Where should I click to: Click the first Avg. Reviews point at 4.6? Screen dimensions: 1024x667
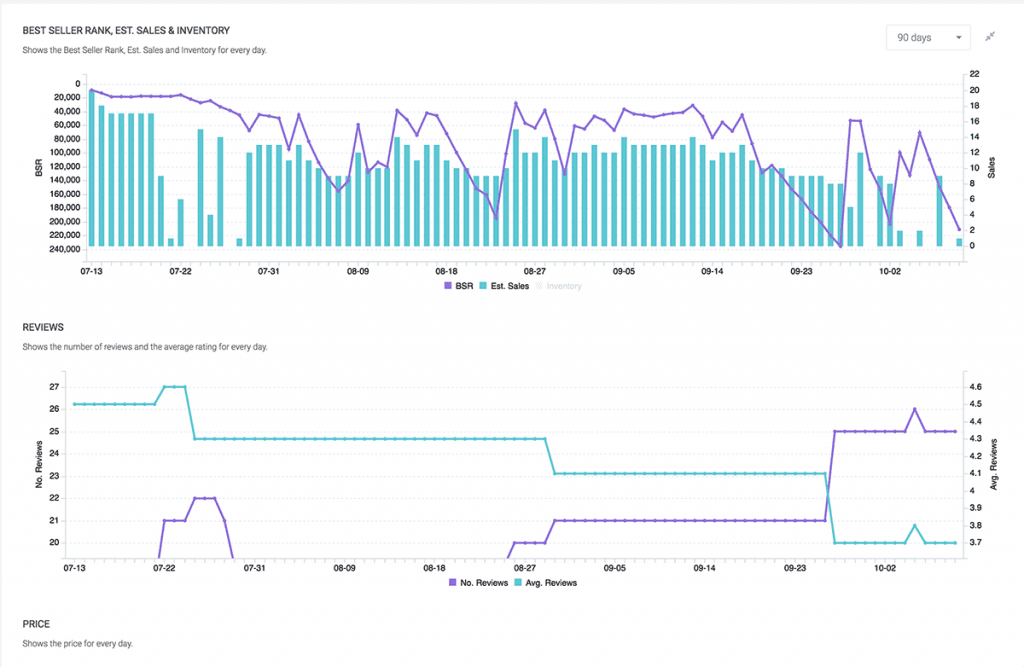click(x=165, y=386)
